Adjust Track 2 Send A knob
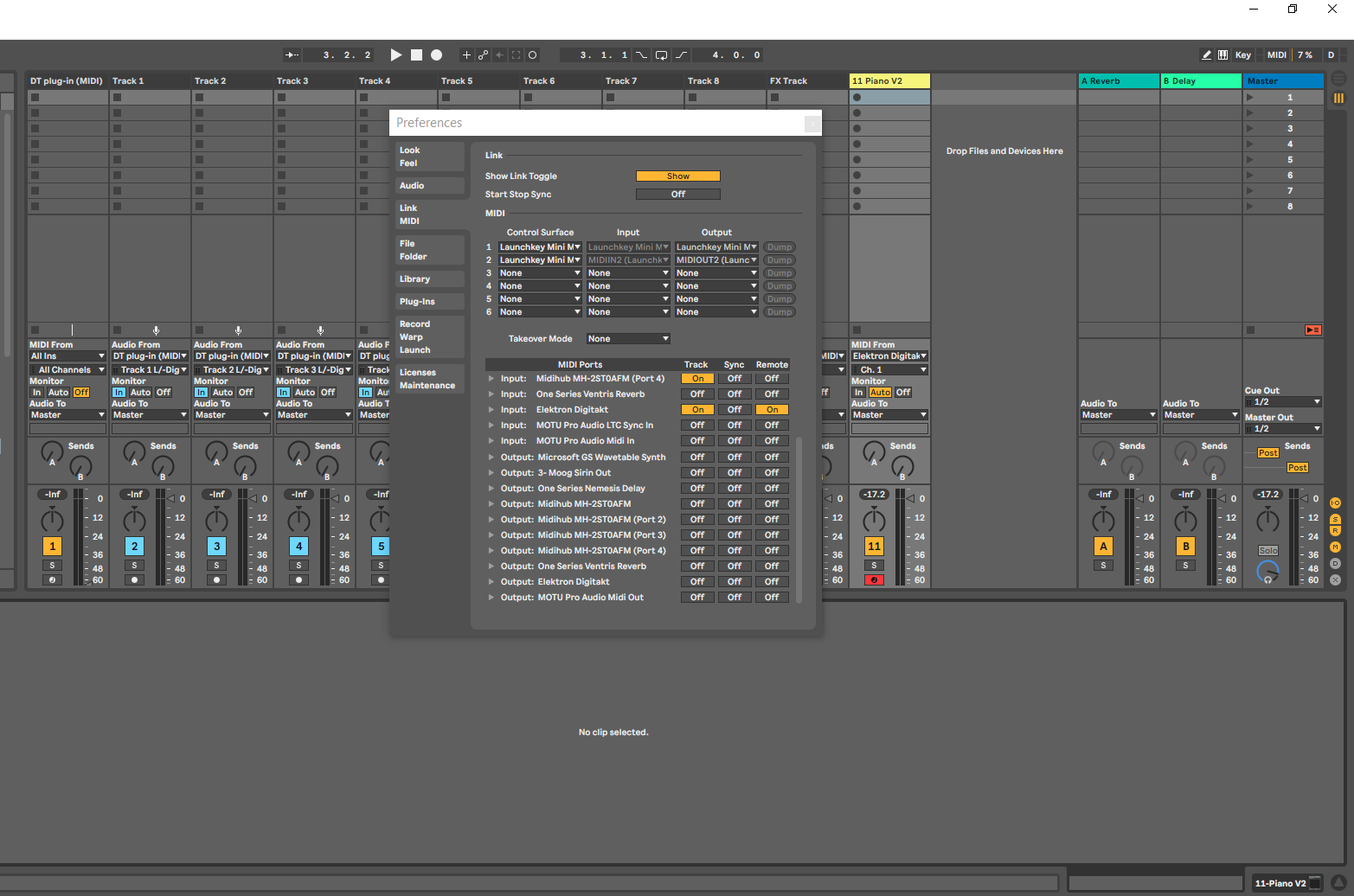Screen dimensions: 1354x896 [x=216, y=451]
